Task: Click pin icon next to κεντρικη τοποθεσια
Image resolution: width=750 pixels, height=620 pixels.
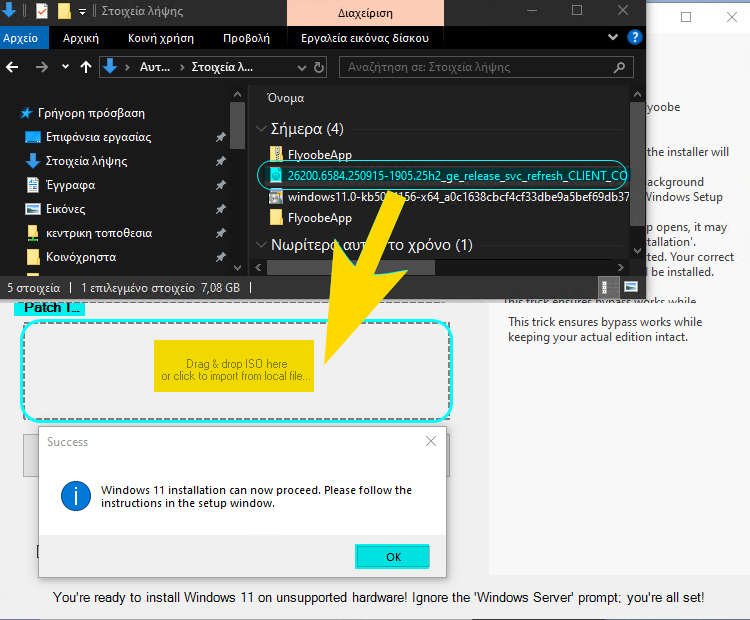Action: coord(221,233)
